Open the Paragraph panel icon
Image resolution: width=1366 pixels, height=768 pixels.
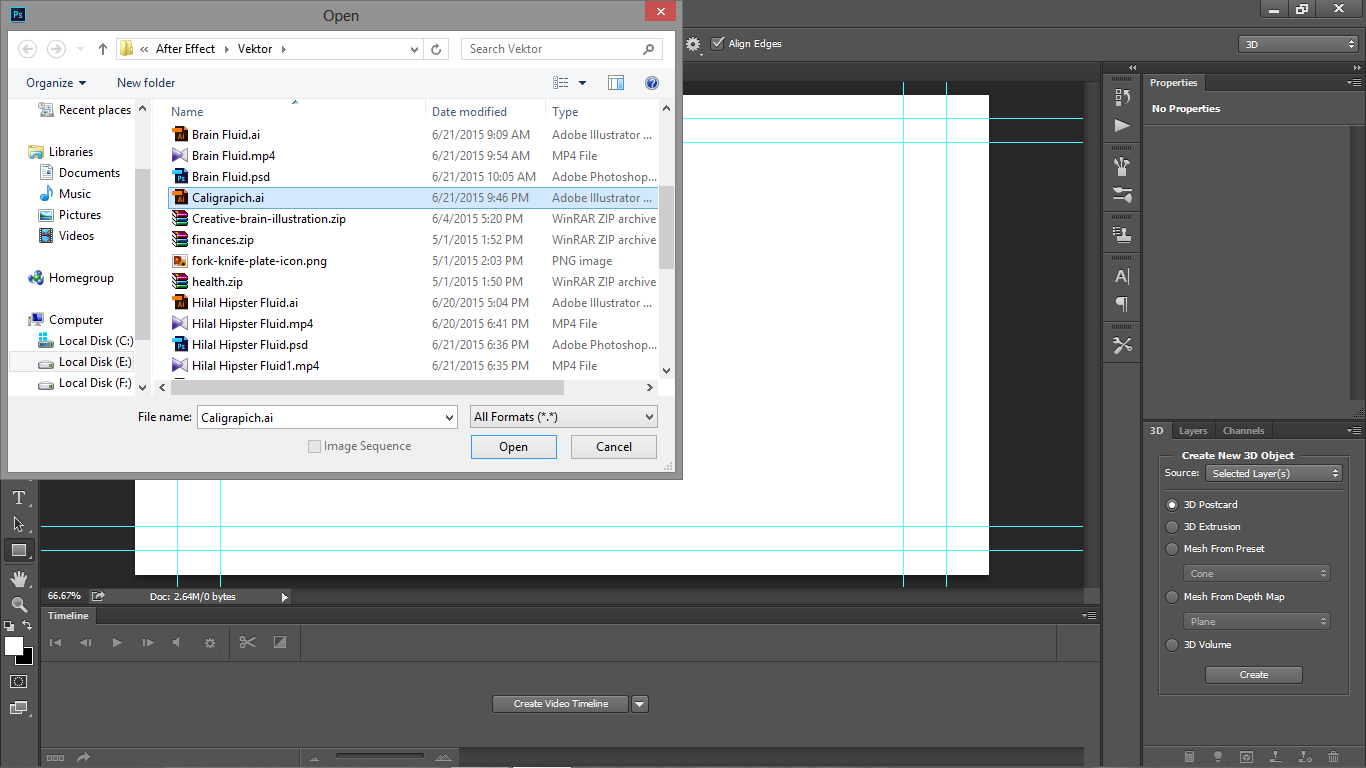[1122, 304]
